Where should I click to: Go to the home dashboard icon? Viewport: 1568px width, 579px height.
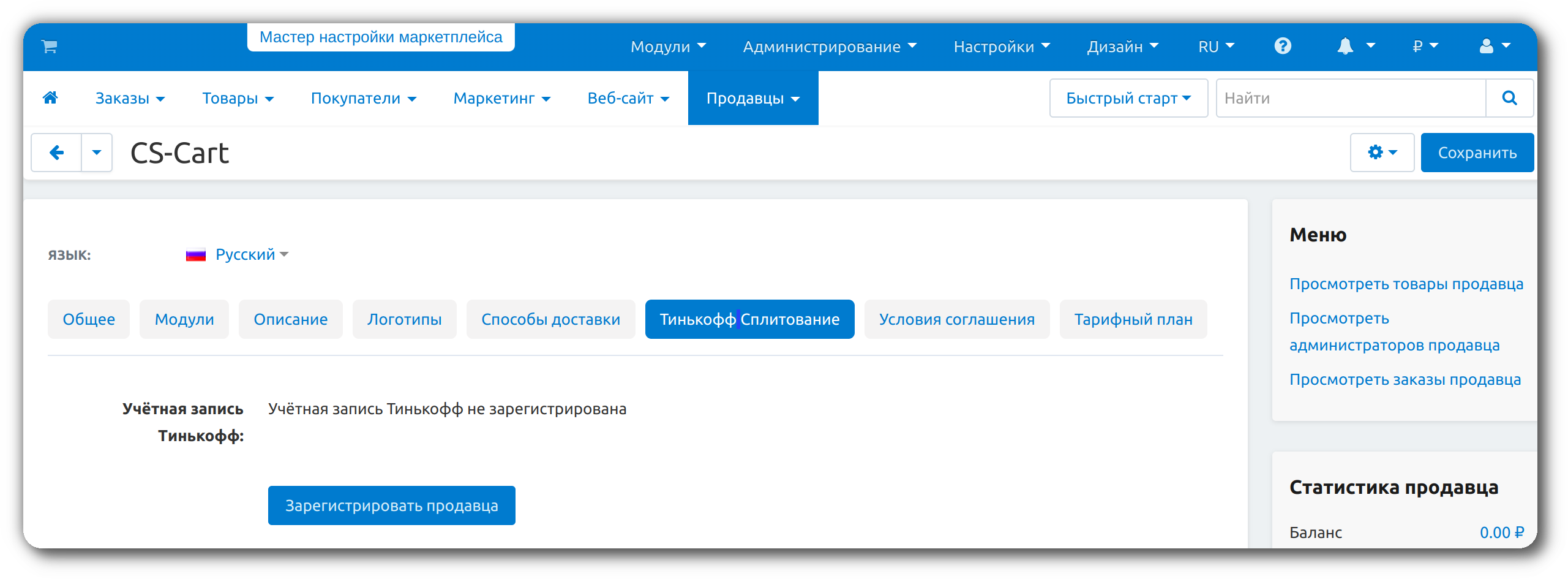[51, 98]
